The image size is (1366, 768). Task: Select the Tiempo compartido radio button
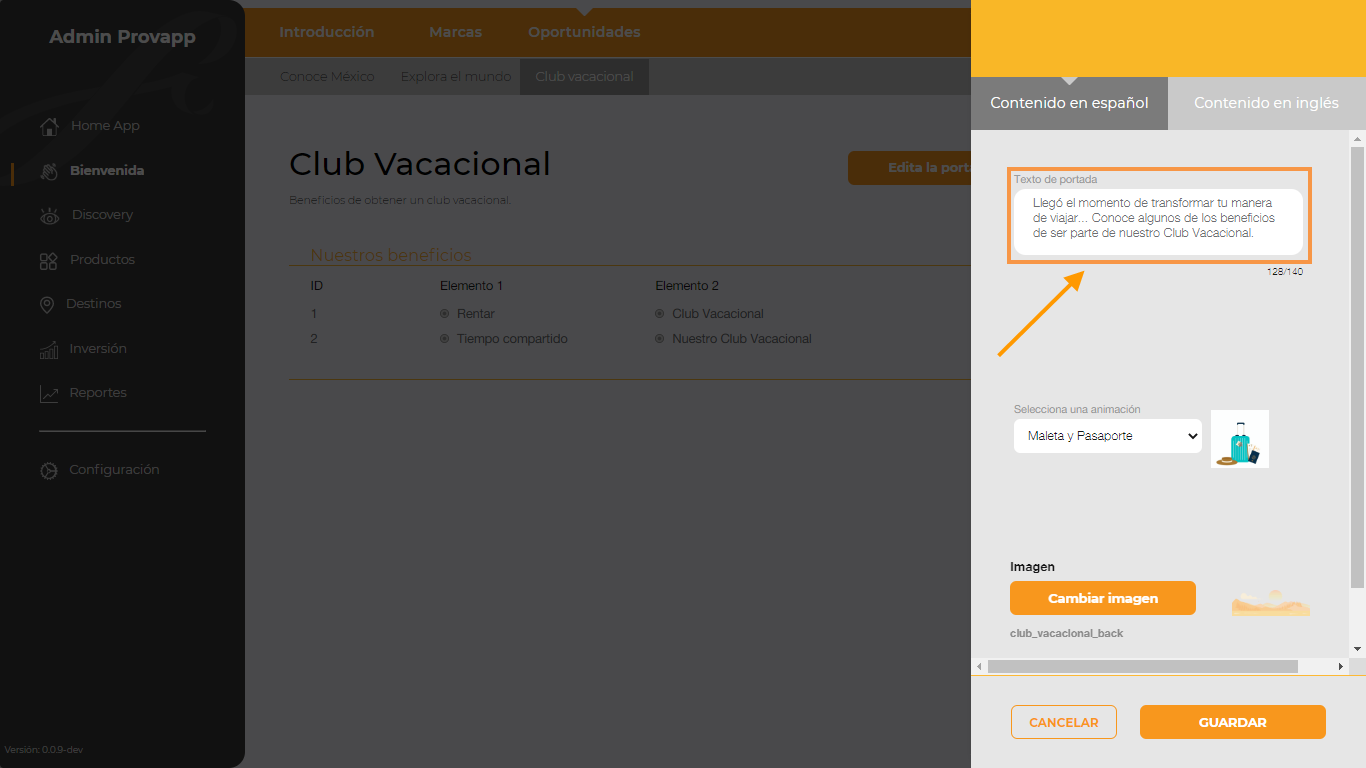[x=445, y=339]
